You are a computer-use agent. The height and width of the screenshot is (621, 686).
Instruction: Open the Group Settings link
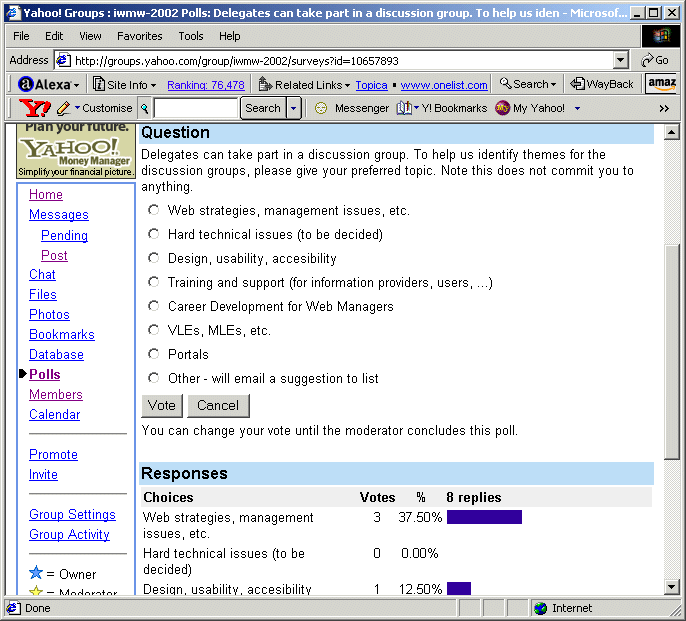tap(72, 514)
